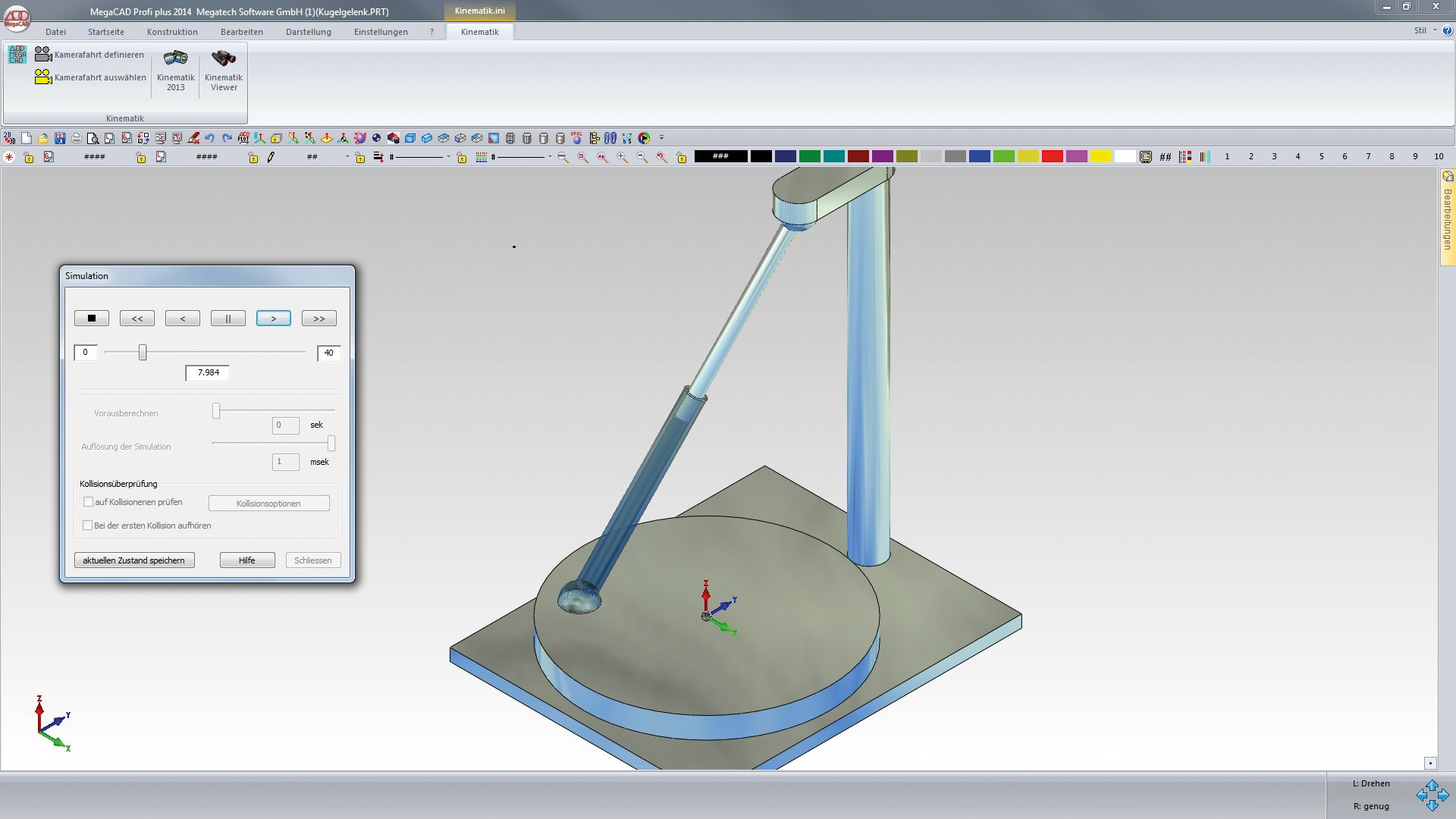Click Kamerafahrt auswählen camera icon
The width and height of the screenshot is (1456, 819).
tap(43, 77)
